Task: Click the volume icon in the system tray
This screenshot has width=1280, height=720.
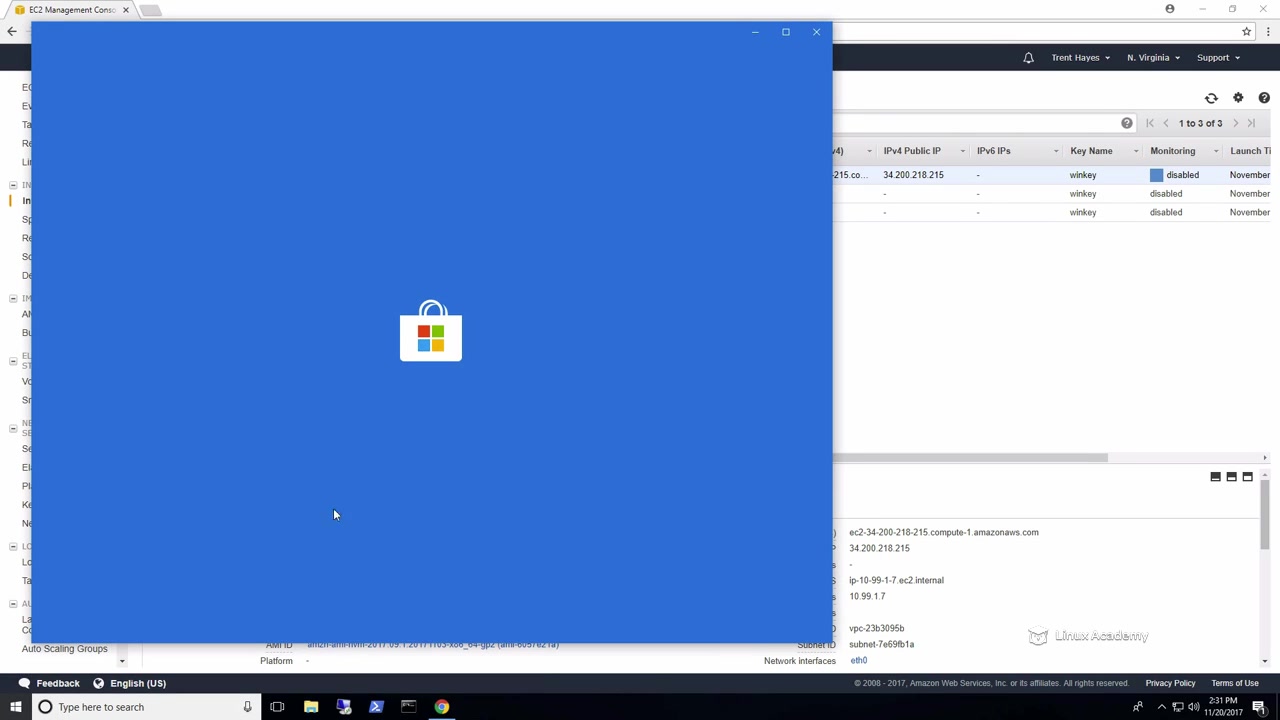Action: (x=1193, y=707)
